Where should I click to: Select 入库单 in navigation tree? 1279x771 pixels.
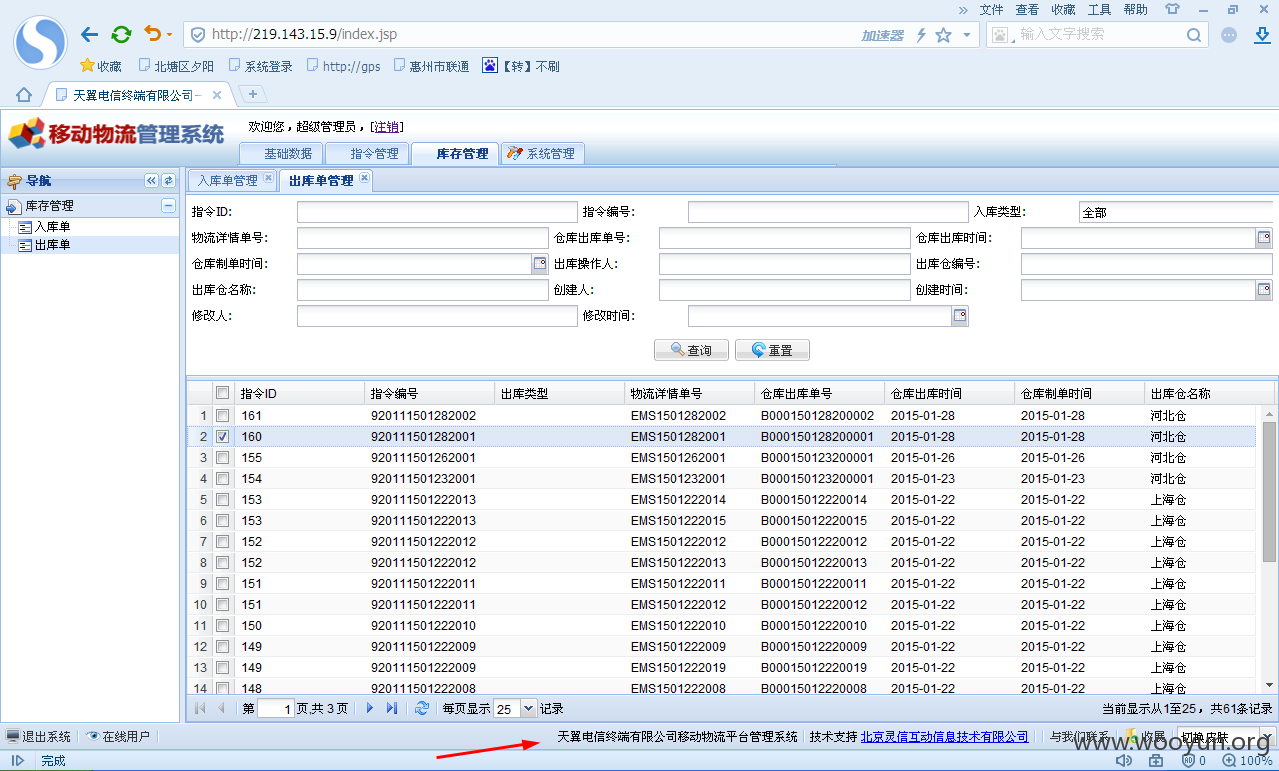click(52, 227)
